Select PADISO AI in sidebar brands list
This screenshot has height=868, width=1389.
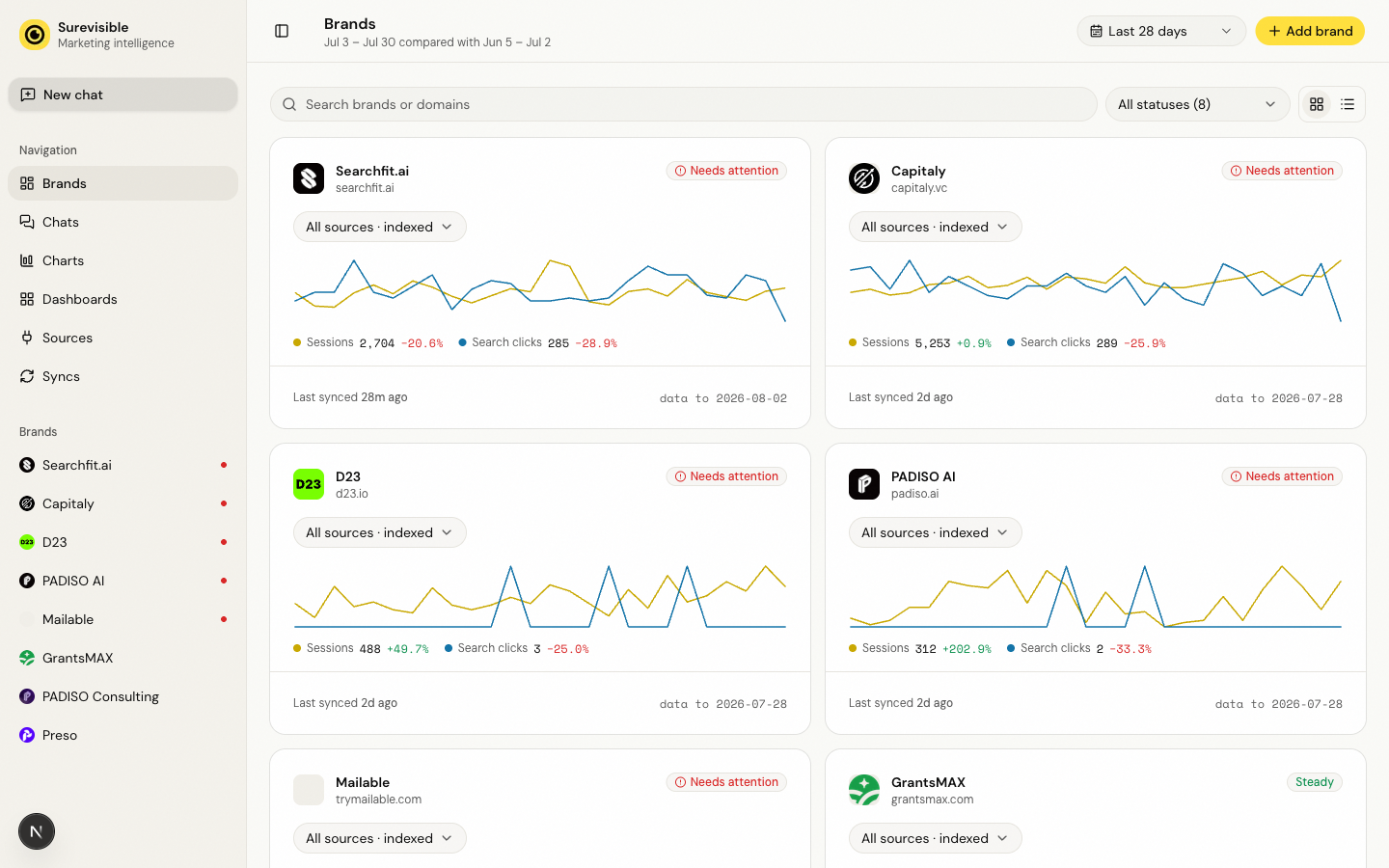click(123, 581)
